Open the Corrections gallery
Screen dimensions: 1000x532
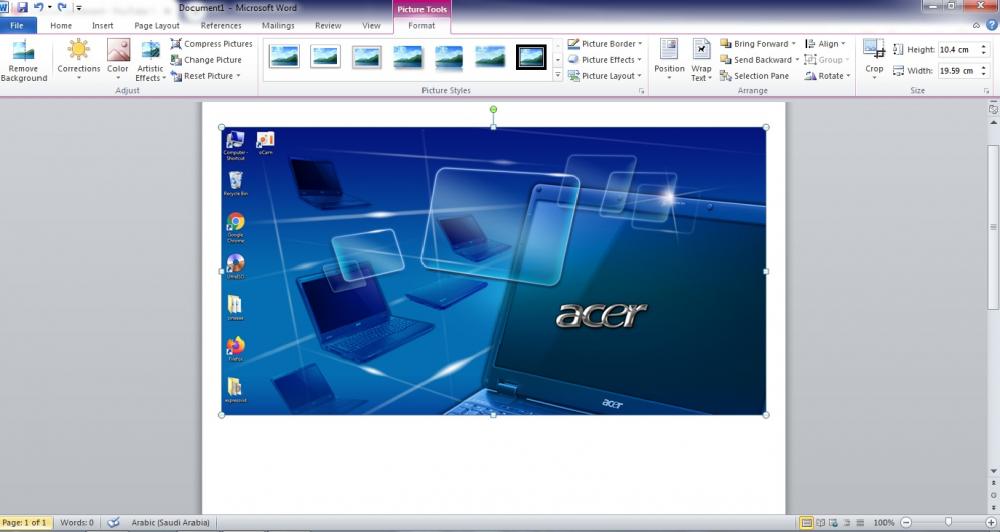(78, 59)
